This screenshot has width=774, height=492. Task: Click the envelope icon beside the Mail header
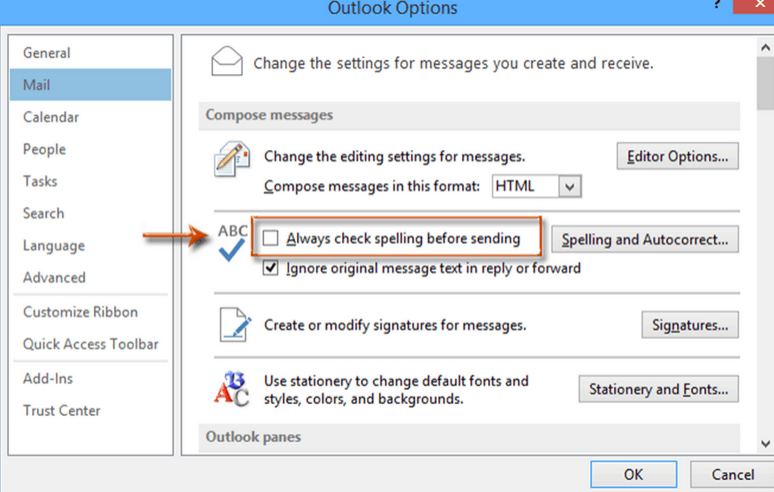coord(227,61)
